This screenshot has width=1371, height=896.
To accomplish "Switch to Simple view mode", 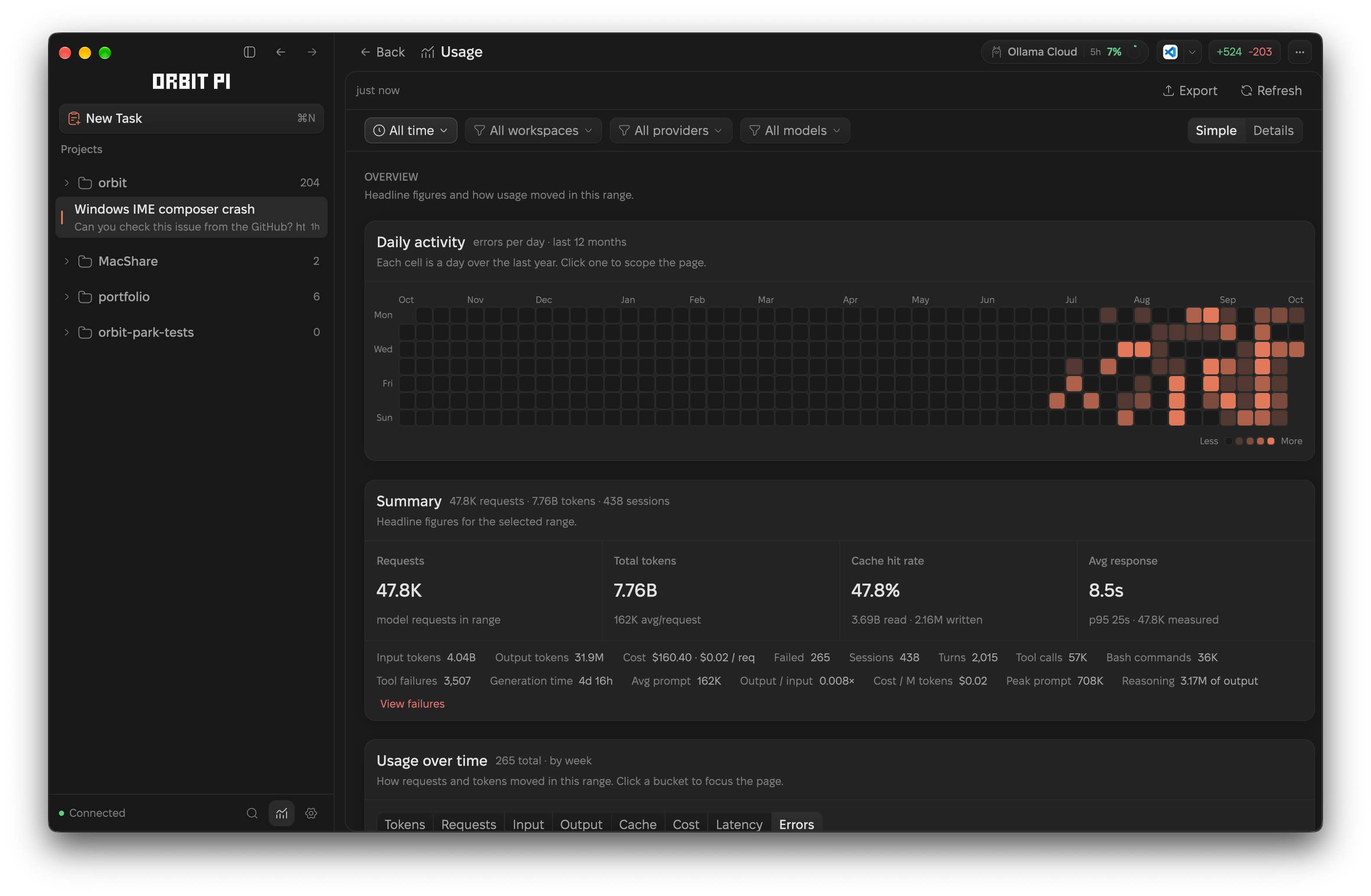I will click(x=1215, y=131).
